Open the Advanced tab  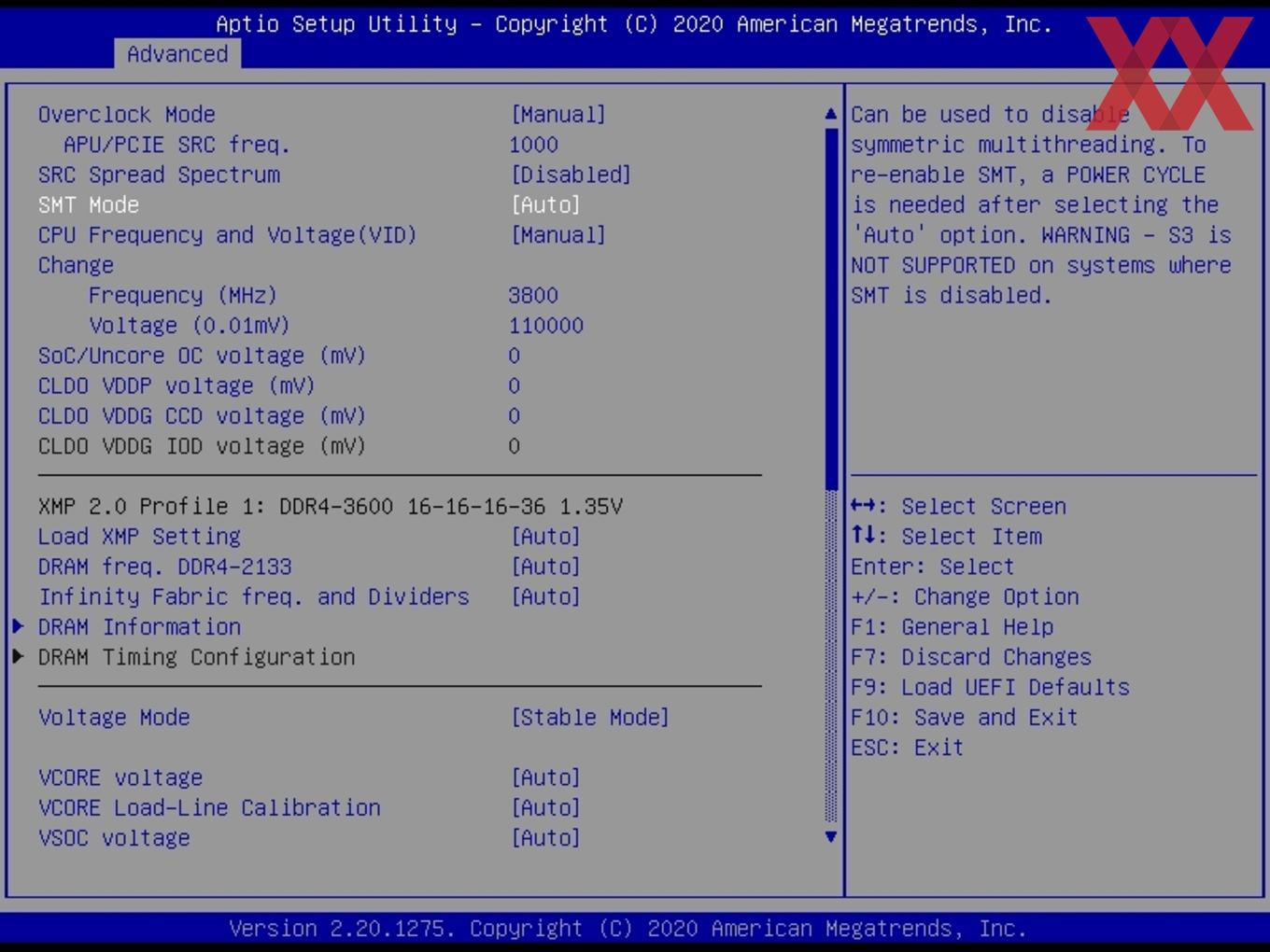click(x=177, y=54)
